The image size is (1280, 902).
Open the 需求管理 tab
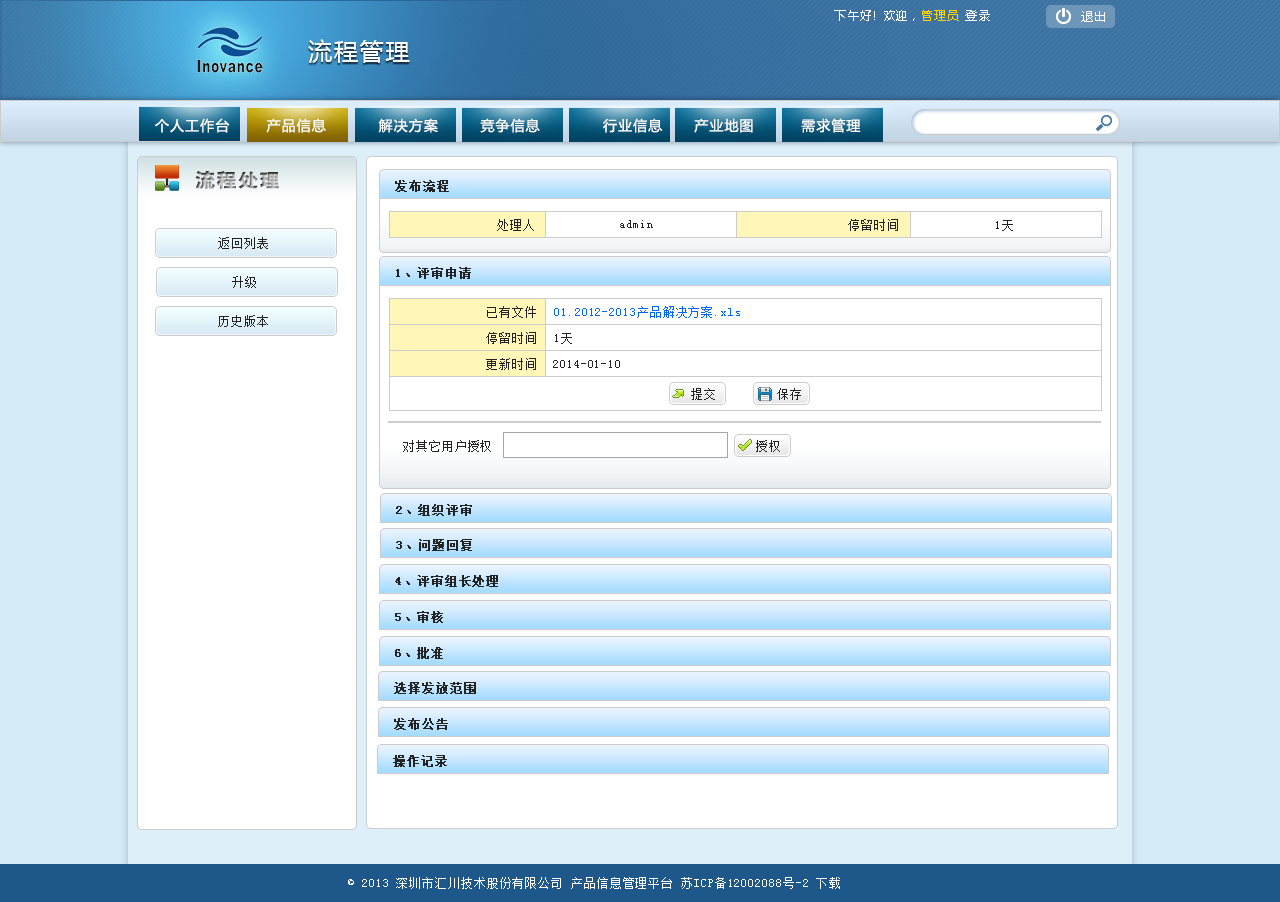832,125
